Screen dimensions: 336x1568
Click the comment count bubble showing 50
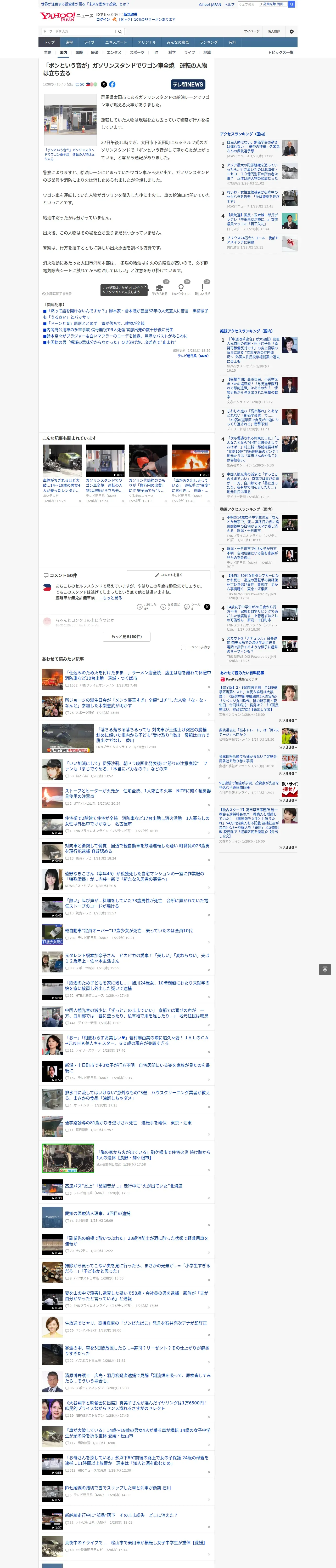tap(80, 85)
